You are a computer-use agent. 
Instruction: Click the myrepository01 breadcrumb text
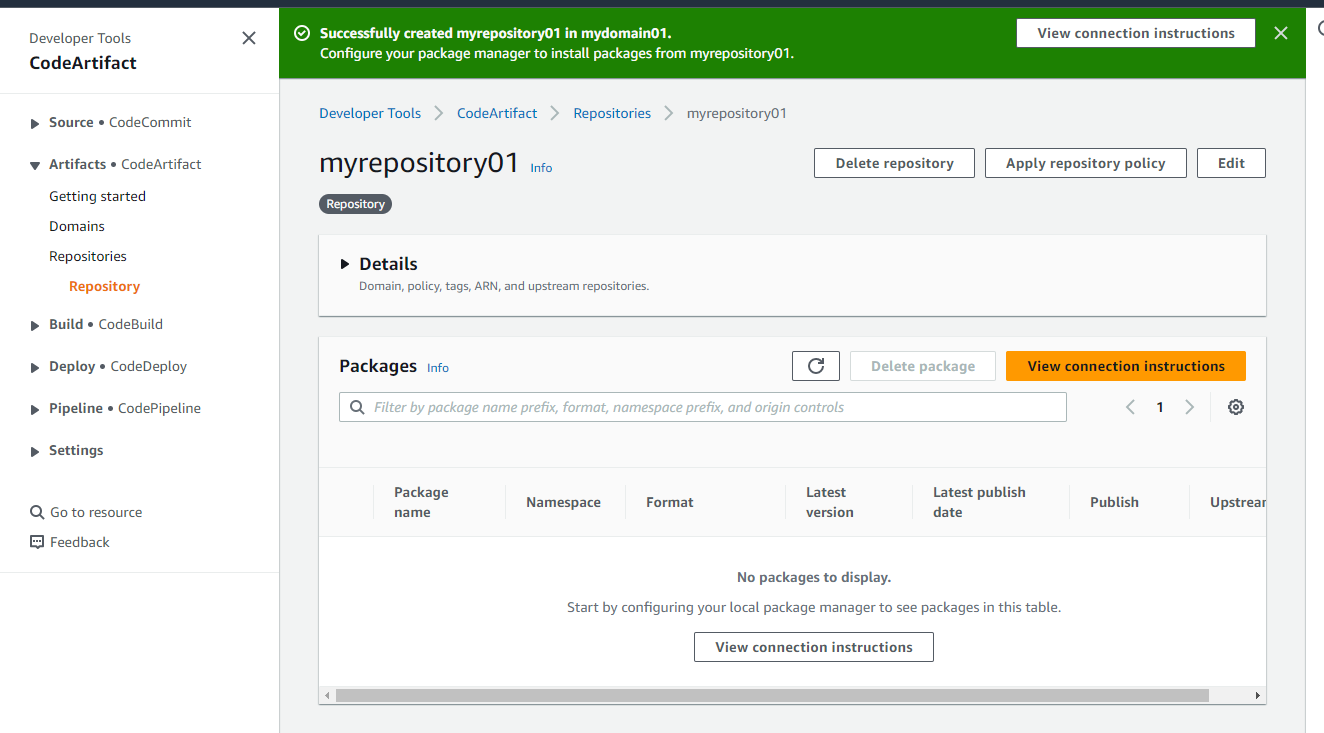click(737, 113)
